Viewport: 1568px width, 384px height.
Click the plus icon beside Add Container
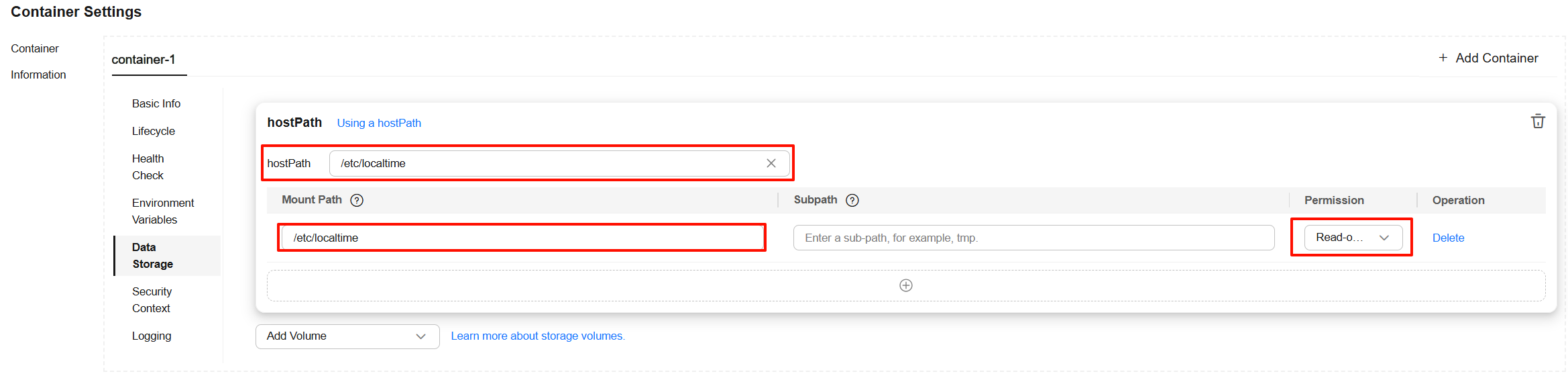1443,58
